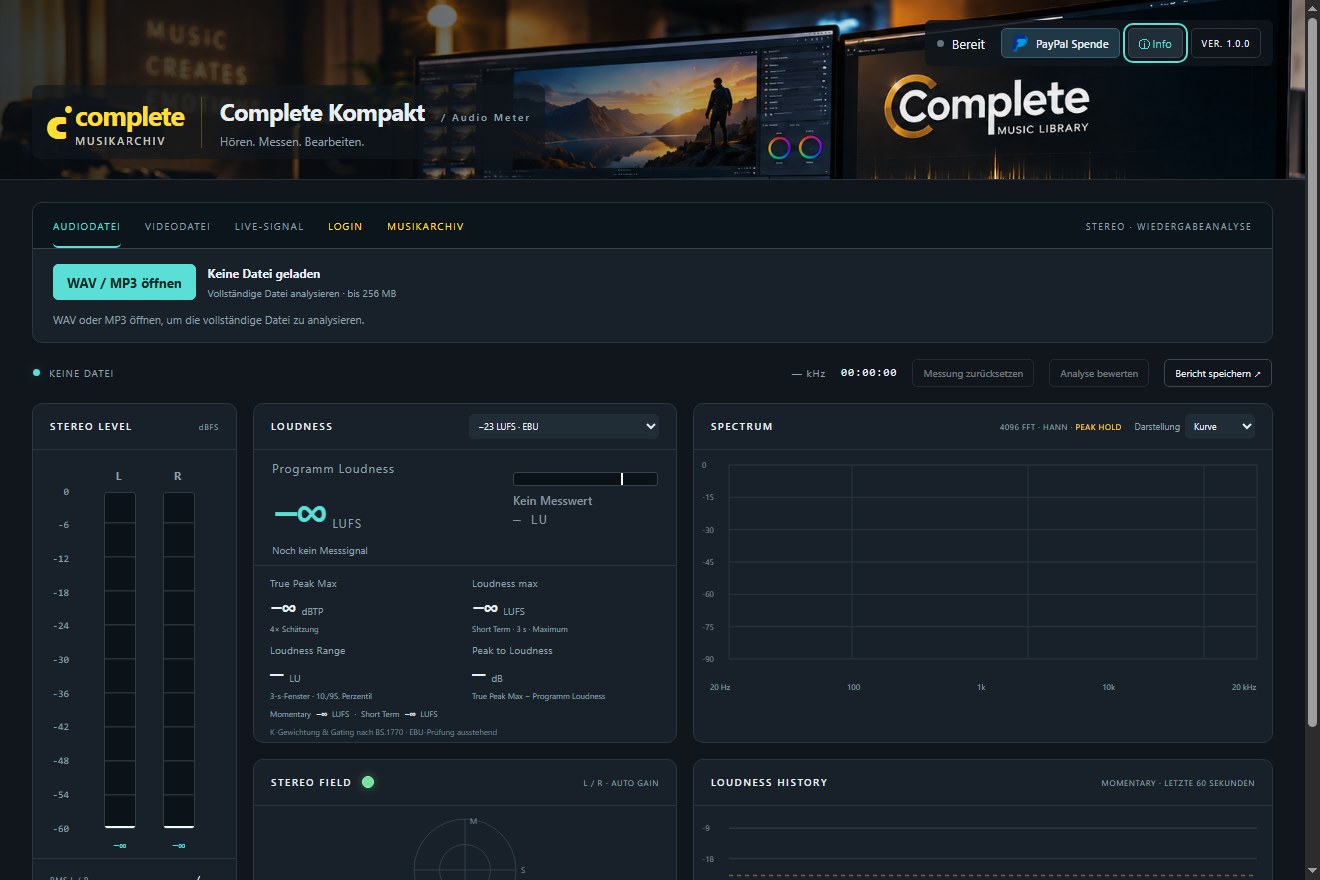
Task: Click the 00:00:00 time counter
Action: tap(869, 373)
